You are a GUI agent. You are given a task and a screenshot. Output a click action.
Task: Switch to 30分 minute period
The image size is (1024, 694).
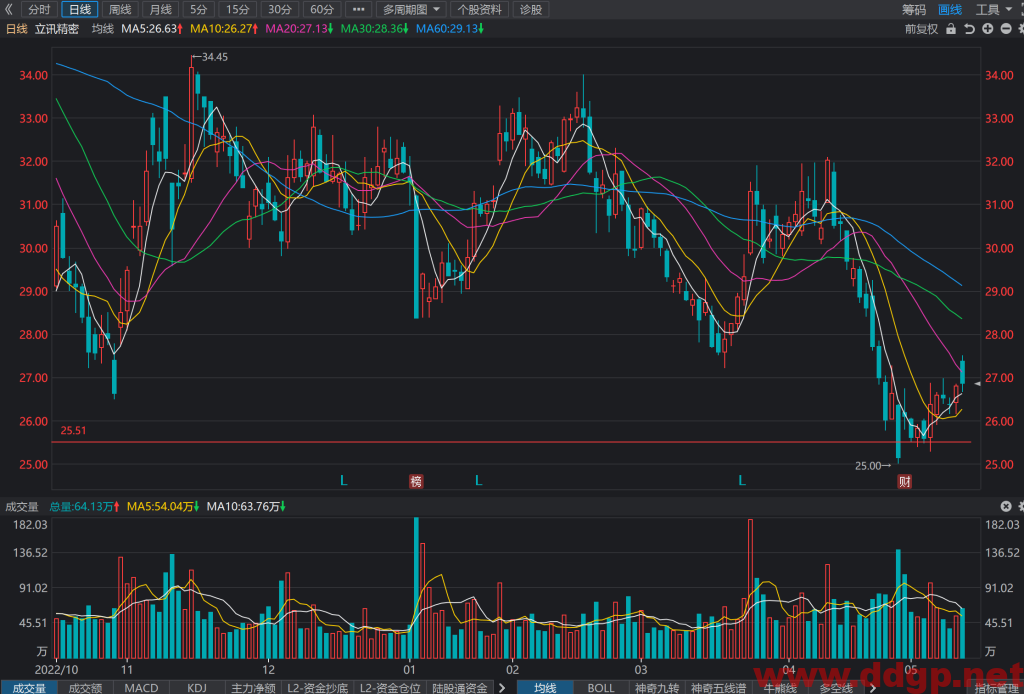[280, 9]
